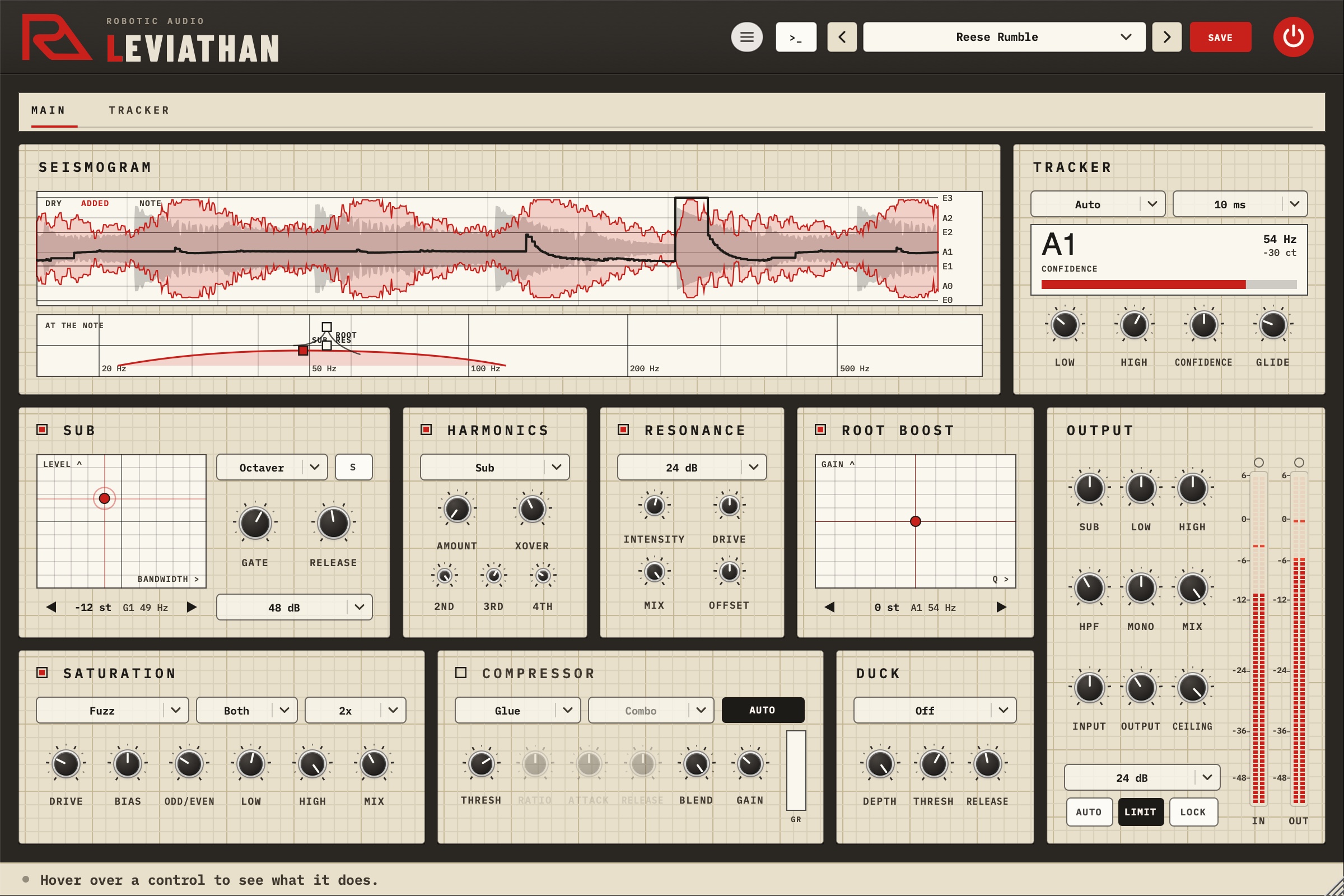1344x896 pixels.
Task: Disable the SUB section checkbox
Action: coord(43,430)
